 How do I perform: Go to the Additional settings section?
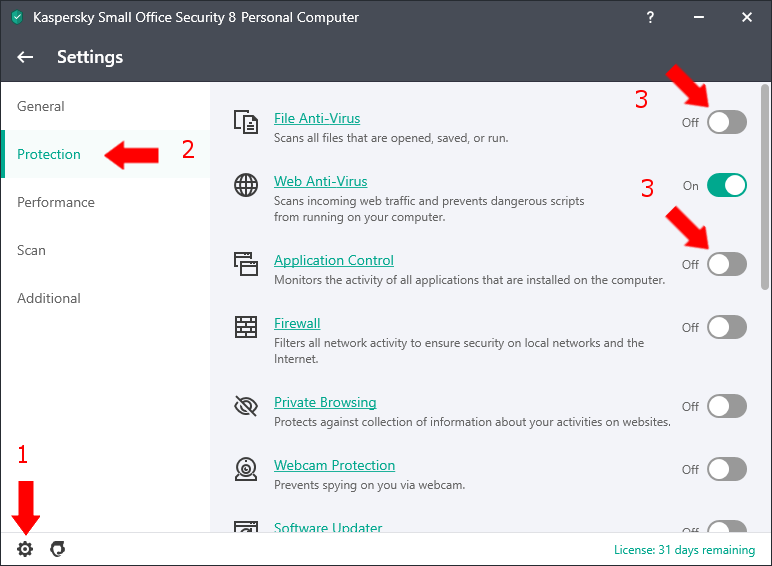coord(105,298)
